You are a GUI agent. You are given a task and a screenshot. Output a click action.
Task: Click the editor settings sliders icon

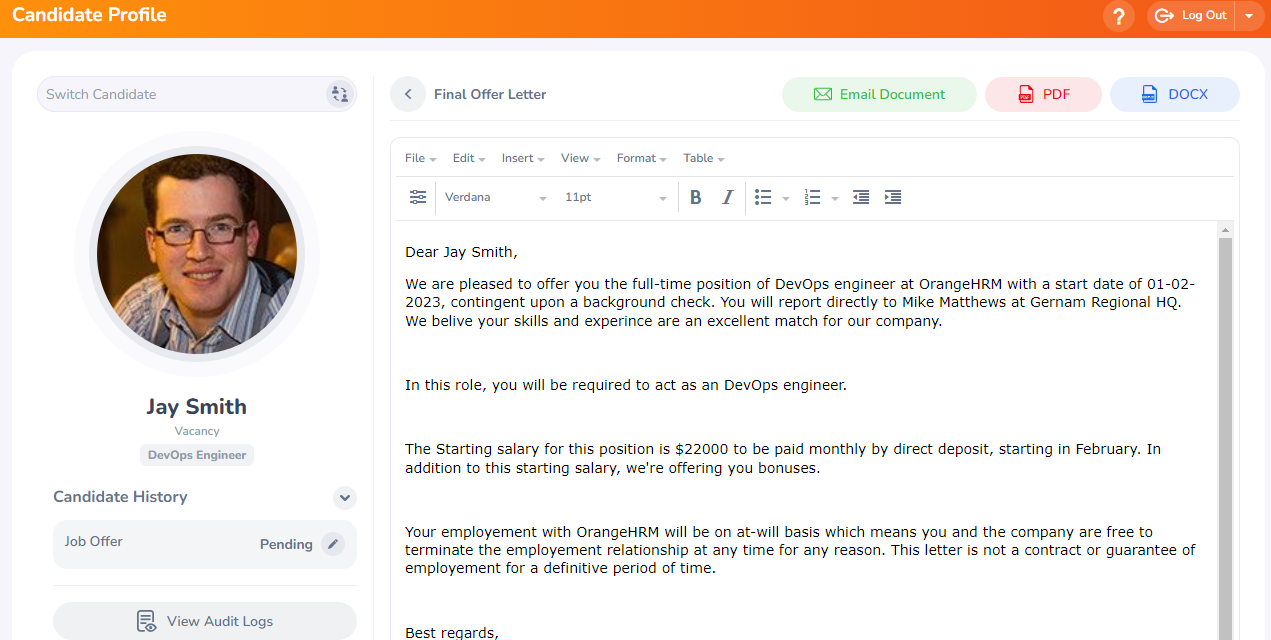[x=418, y=198]
